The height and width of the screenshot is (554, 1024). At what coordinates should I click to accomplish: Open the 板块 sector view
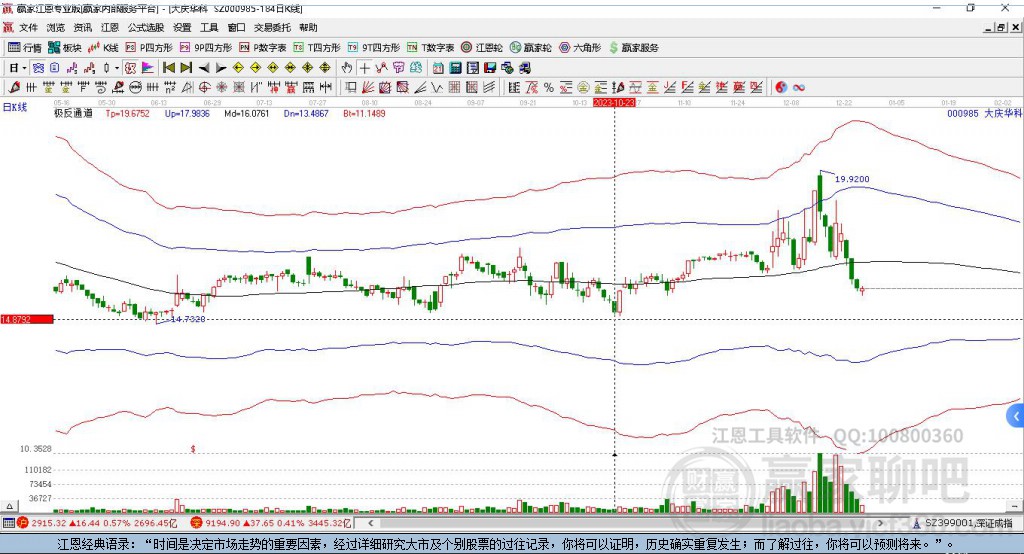[x=65, y=48]
